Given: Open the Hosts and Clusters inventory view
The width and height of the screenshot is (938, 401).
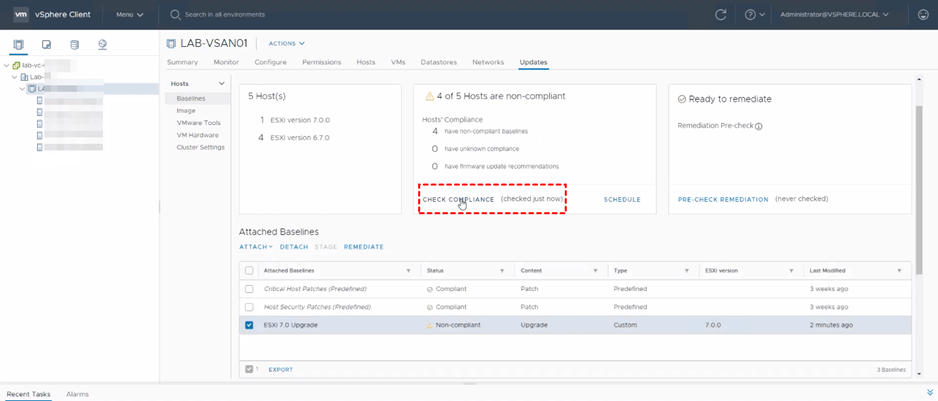Looking at the screenshot, I should click(x=19, y=45).
